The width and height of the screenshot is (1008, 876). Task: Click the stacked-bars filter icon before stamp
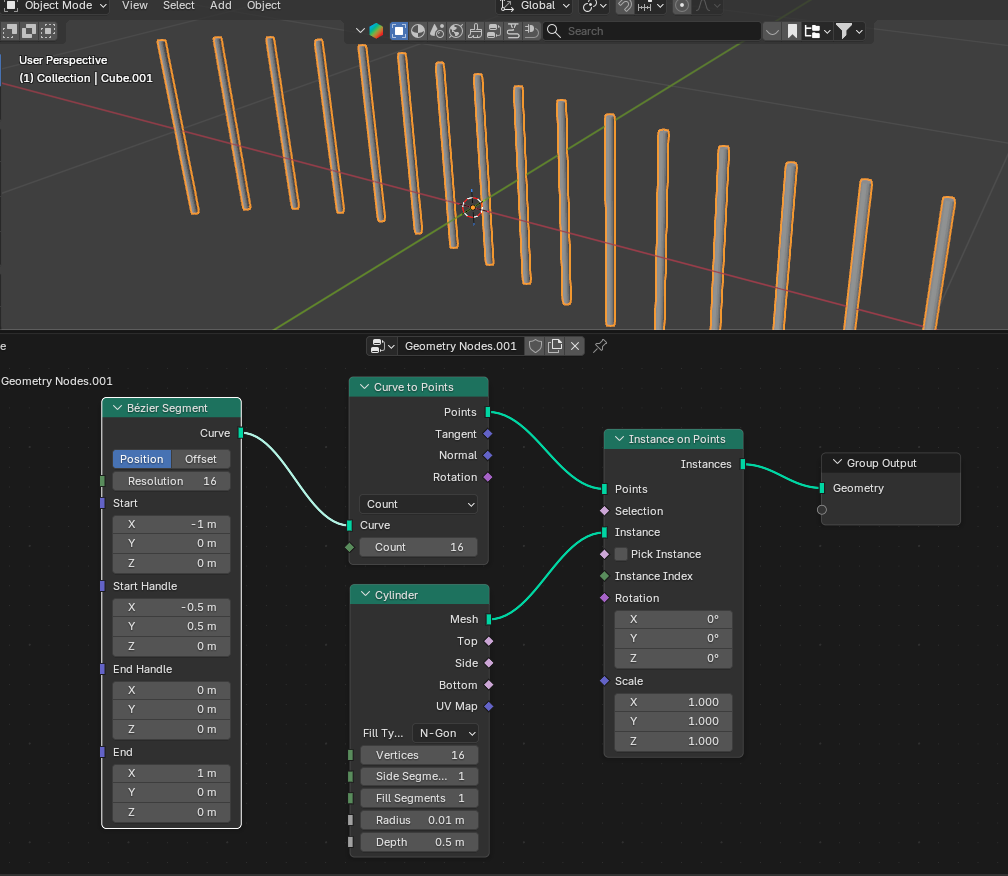tap(494, 31)
